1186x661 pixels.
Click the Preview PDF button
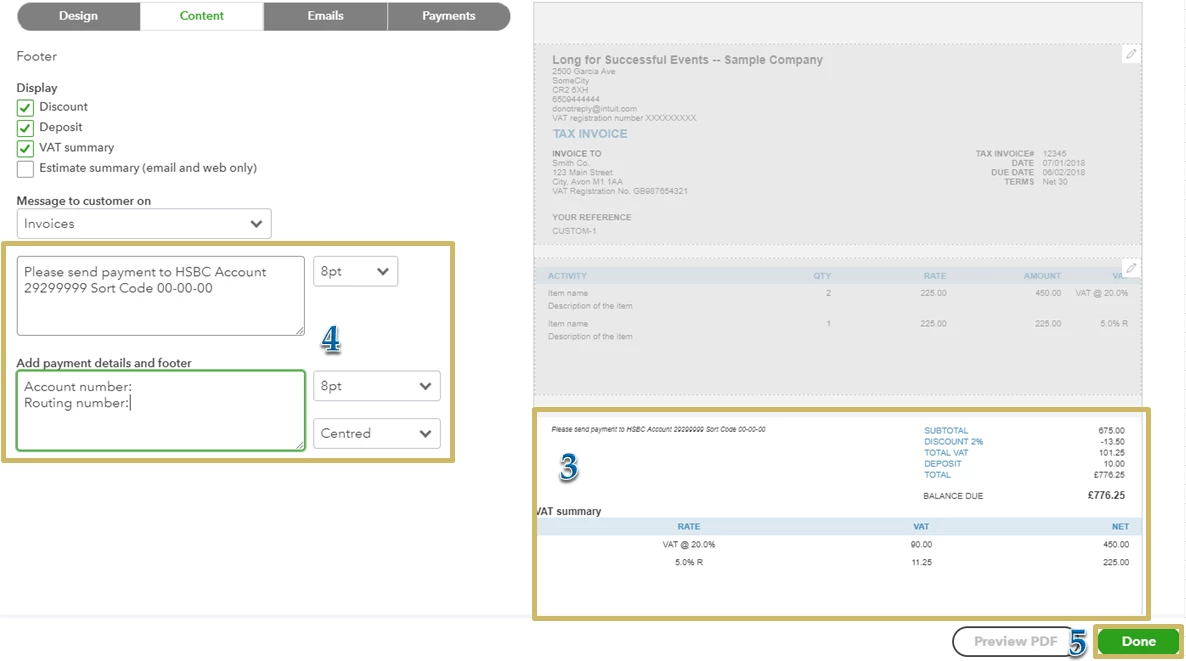coord(1014,641)
